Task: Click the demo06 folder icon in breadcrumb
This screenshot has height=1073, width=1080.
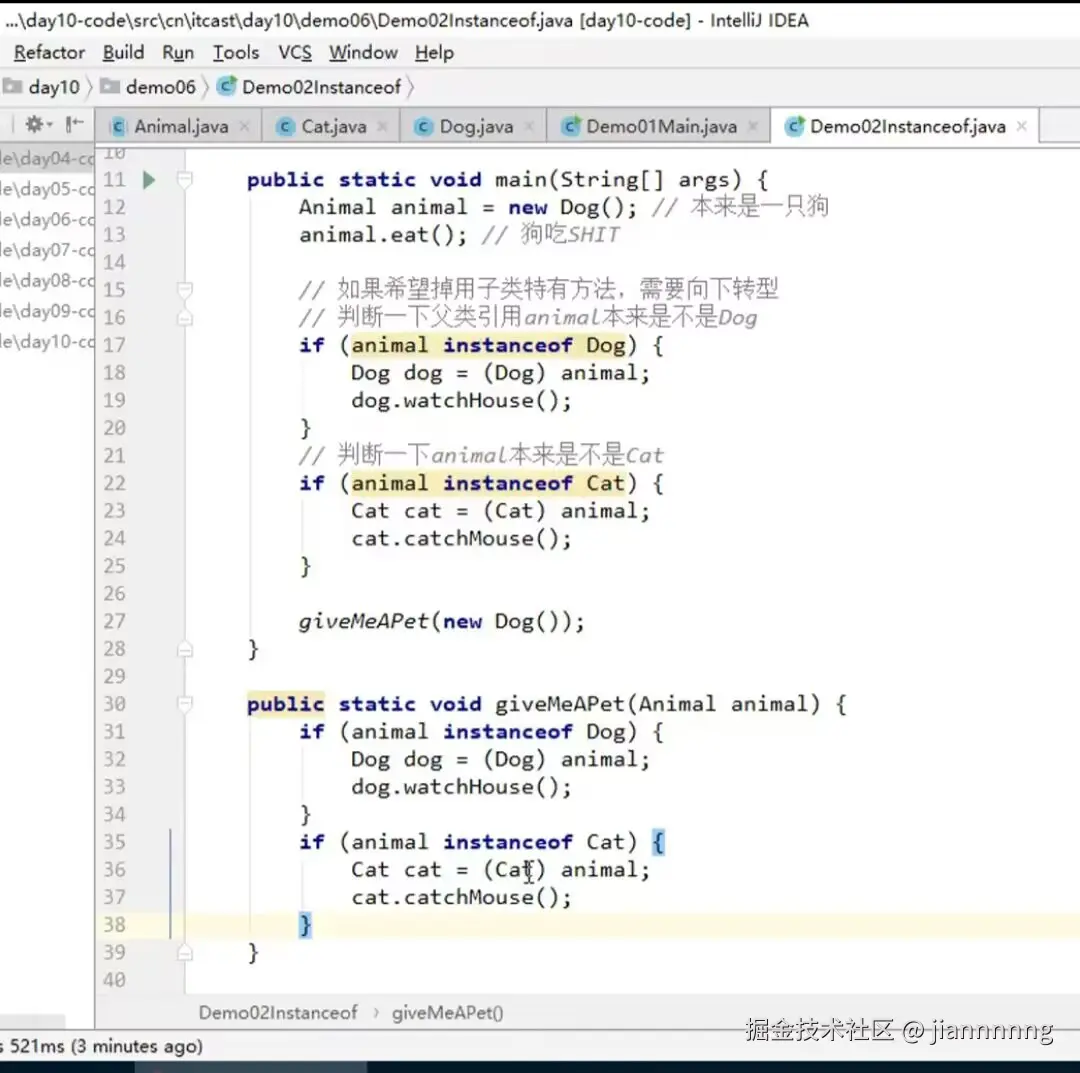Action: (110, 87)
